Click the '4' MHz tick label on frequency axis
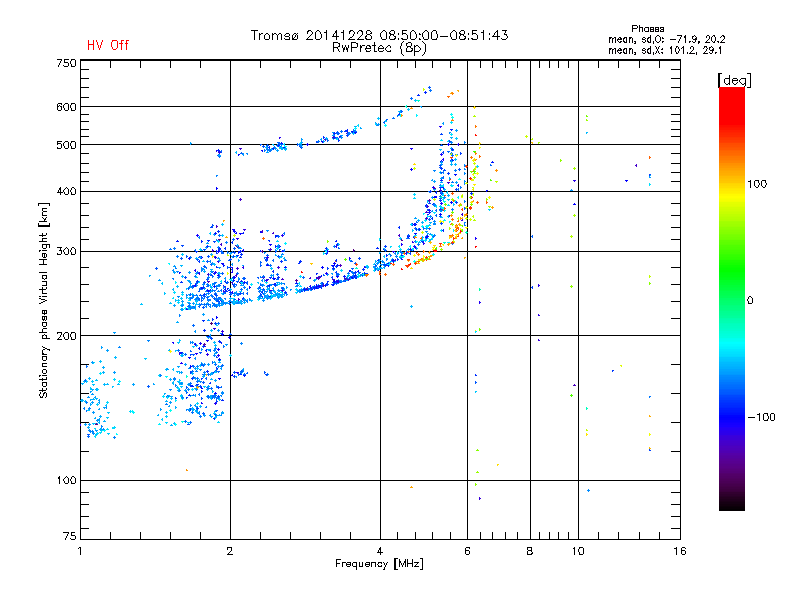The width and height of the screenshot is (800, 600). (380, 551)
